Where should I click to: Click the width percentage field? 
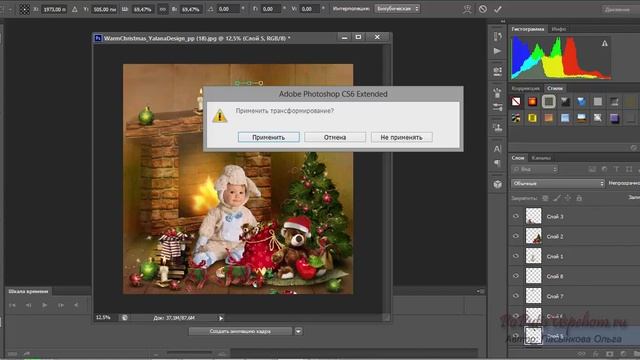(142, 9)
